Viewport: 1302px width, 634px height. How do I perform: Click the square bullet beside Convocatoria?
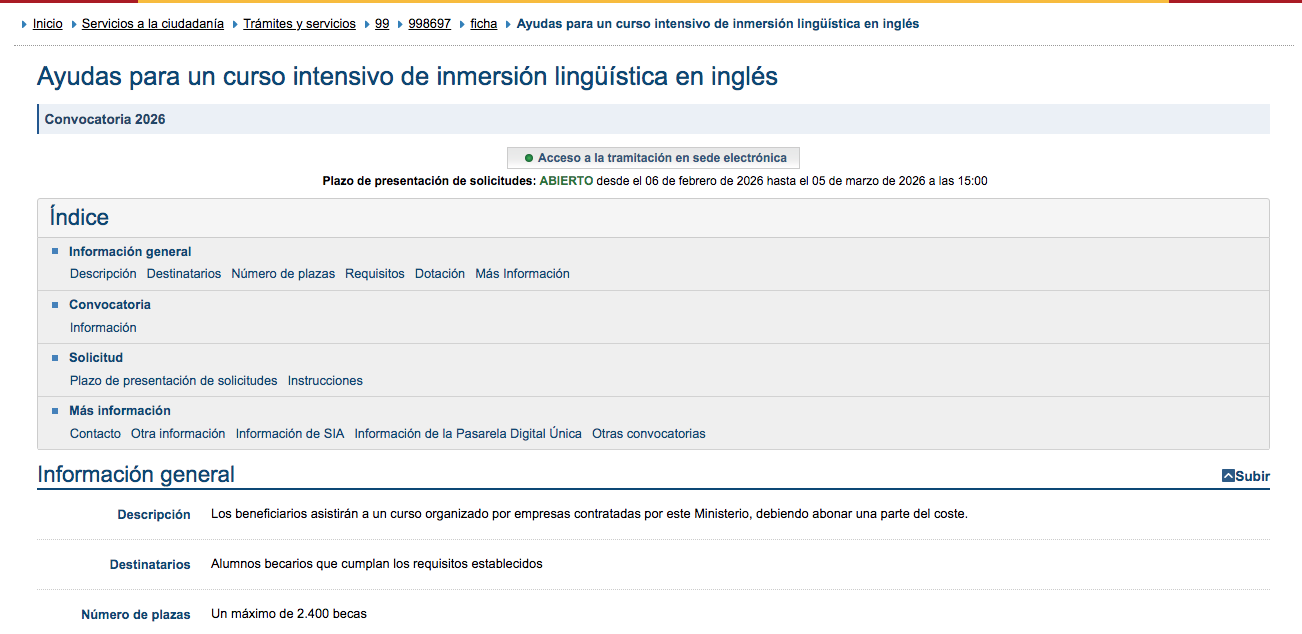tap(54, 304)
